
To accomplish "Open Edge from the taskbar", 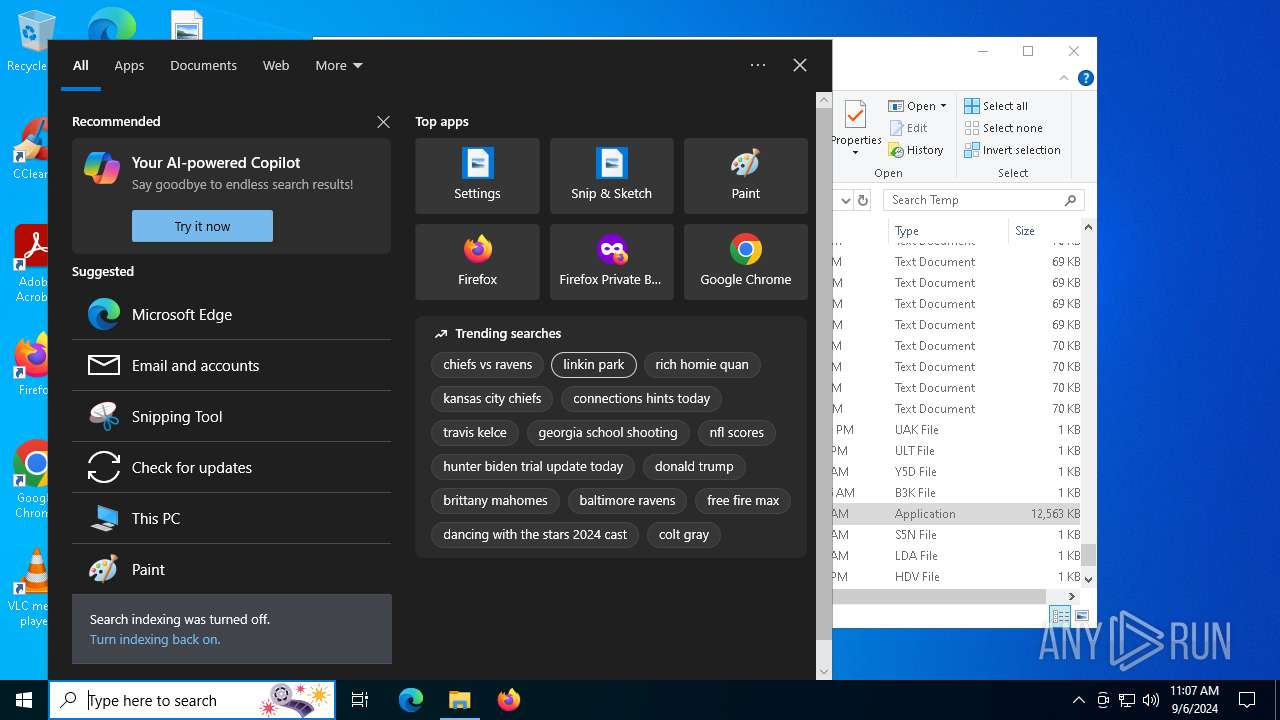I will click(x=411, y=700).
